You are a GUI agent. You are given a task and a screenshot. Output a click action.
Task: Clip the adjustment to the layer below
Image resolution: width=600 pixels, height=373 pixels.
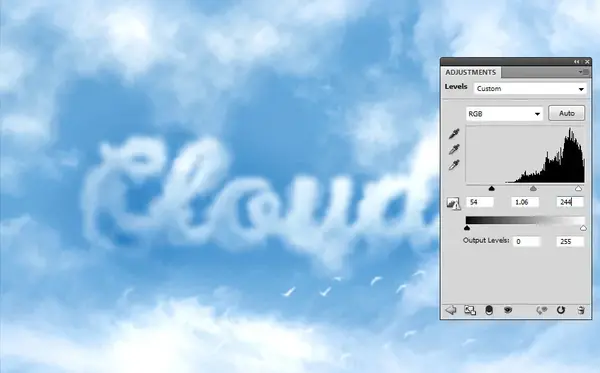pos(489,310)
